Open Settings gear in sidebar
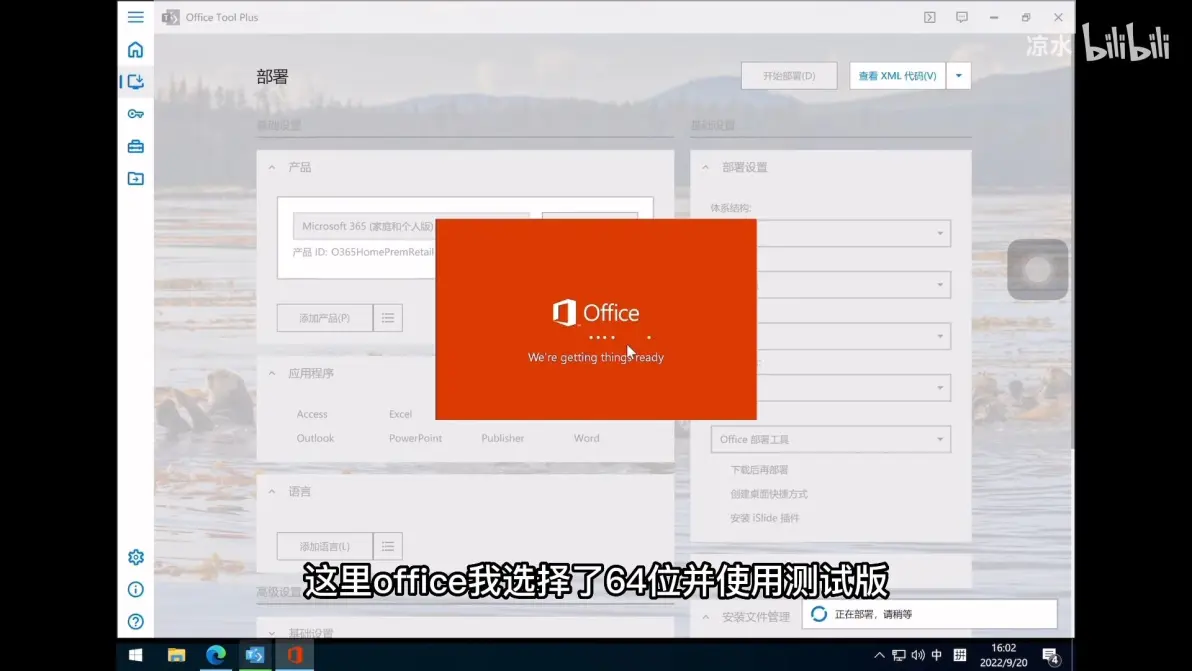The height and width of the screenshot is (671, 1192). tap(135, 557)
